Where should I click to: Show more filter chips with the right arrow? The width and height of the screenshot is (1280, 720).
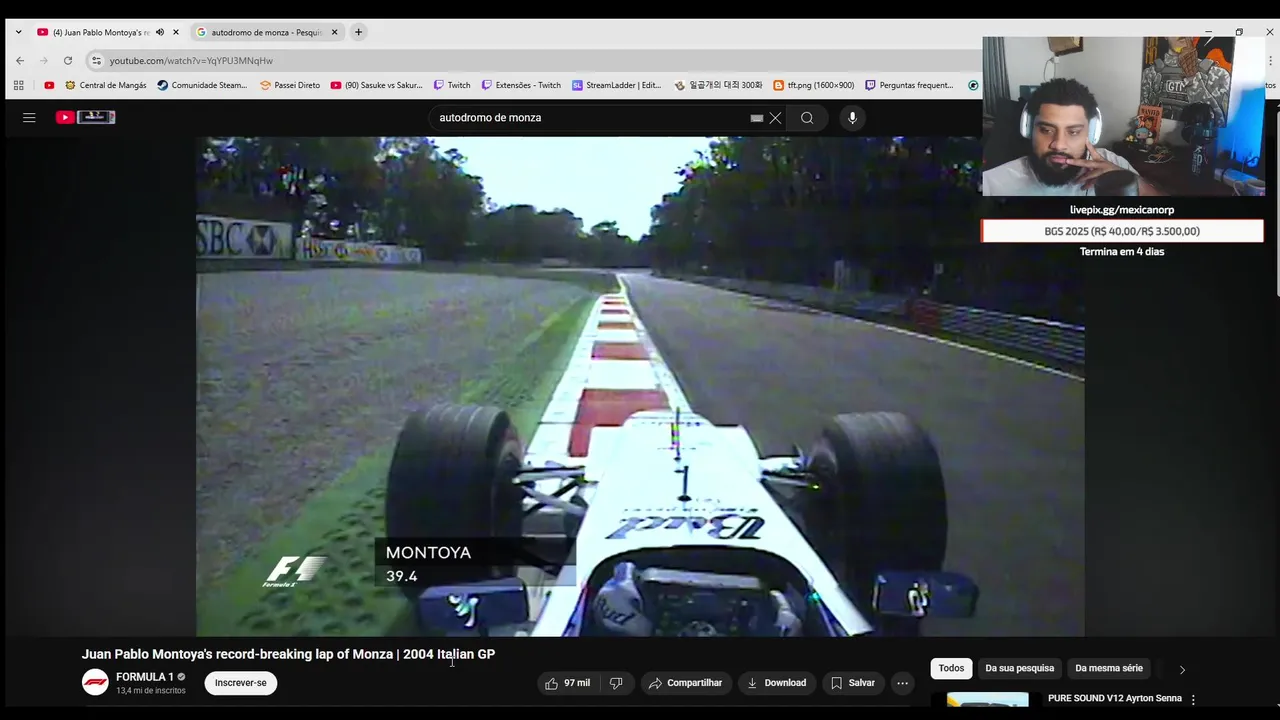(x=1182, y=669)
